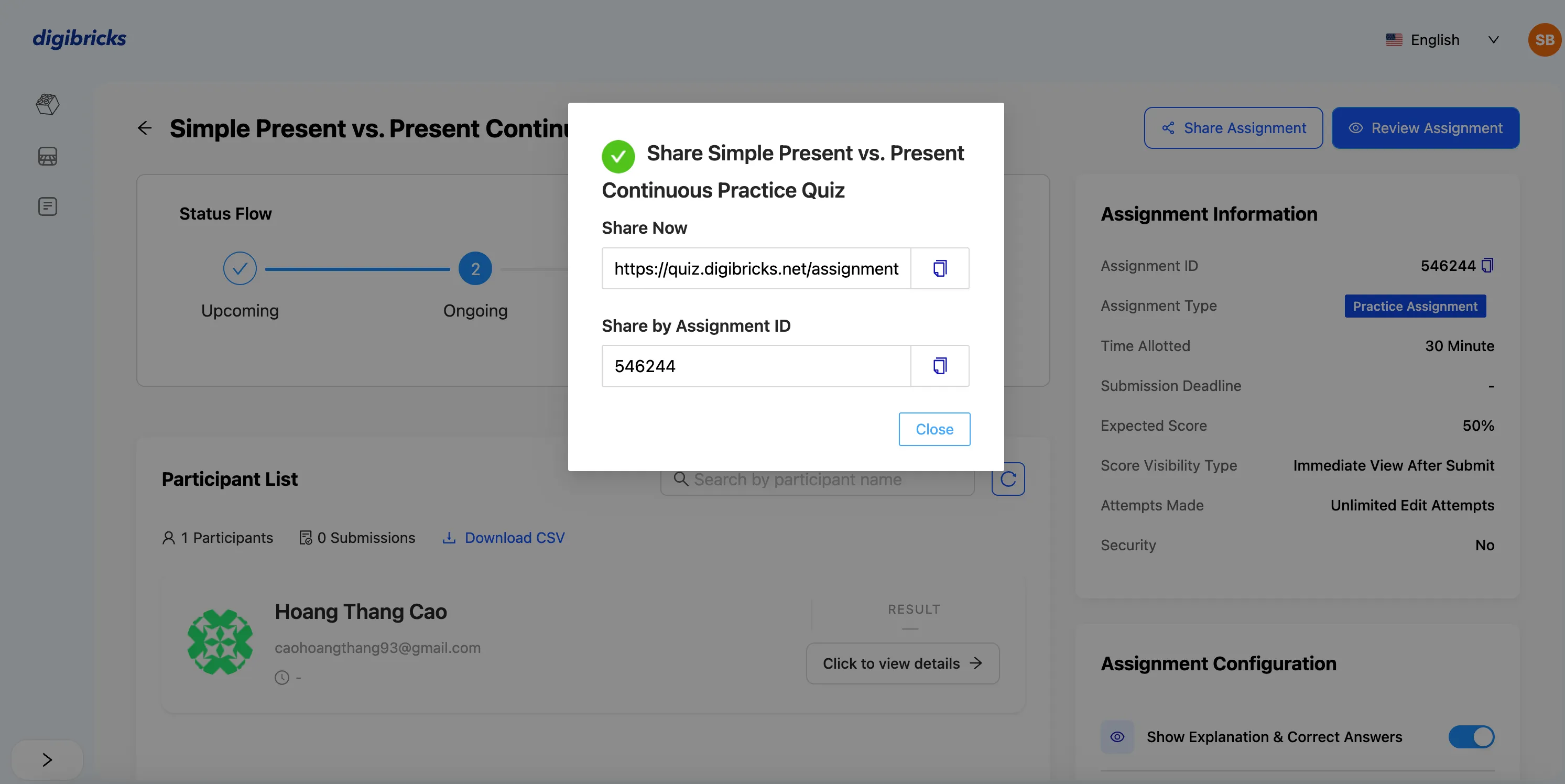Copy Assignment ID 546244 in info panel
This screenshot has width=1565, height=784.
(x=1487, y=265)
